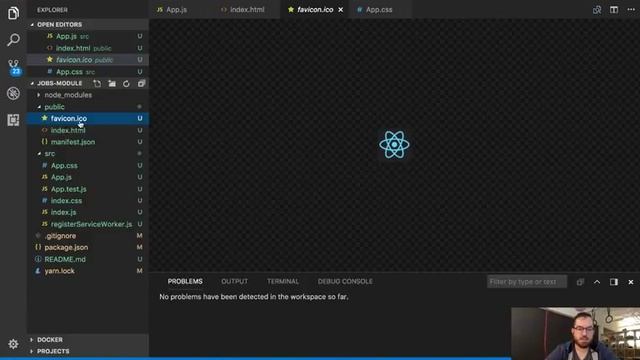Screen dimensions: 640x360
Task: Open App.test.js in the explorer
Action: [88, 189]
